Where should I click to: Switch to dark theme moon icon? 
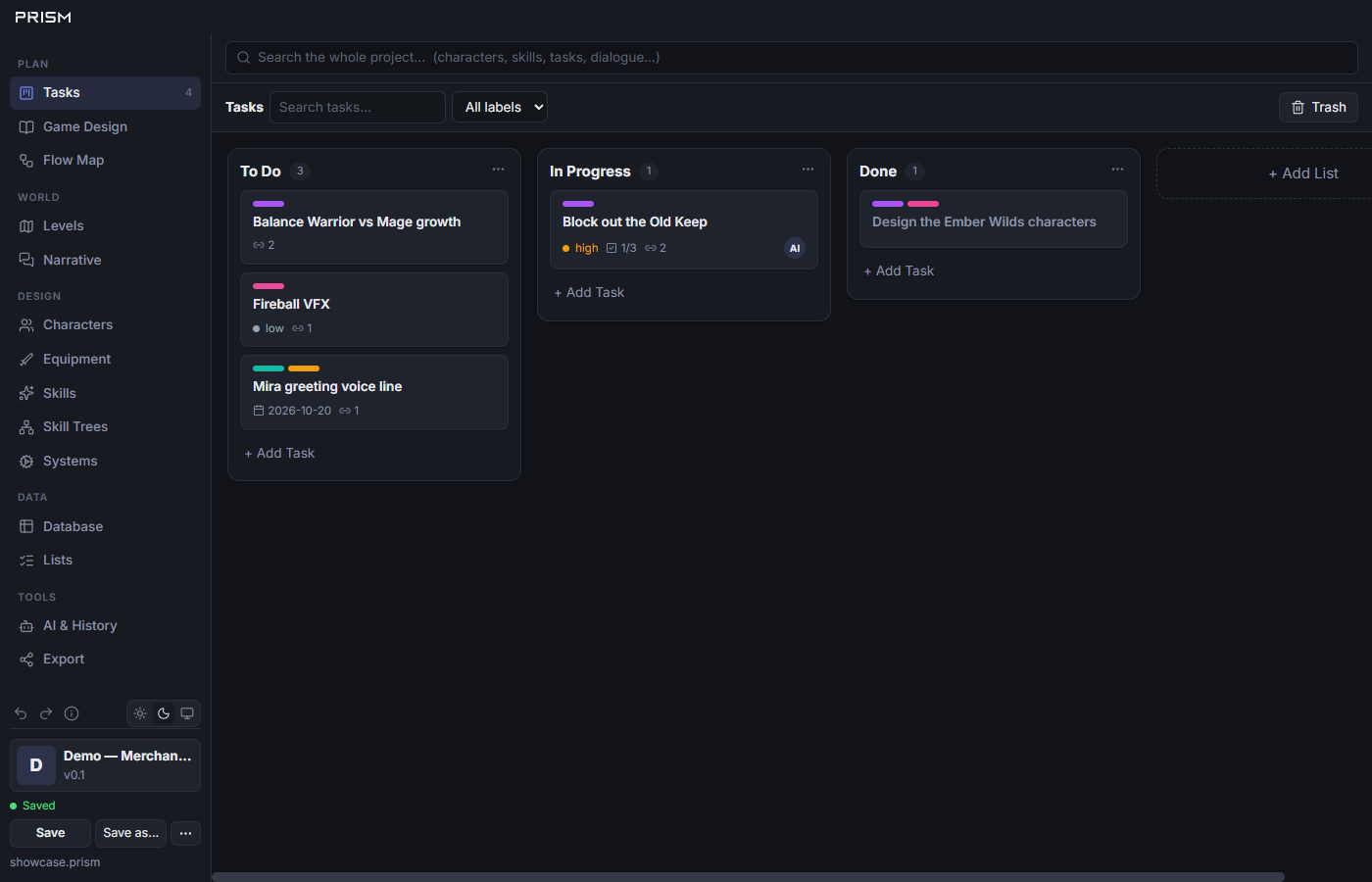click(164, 713)
